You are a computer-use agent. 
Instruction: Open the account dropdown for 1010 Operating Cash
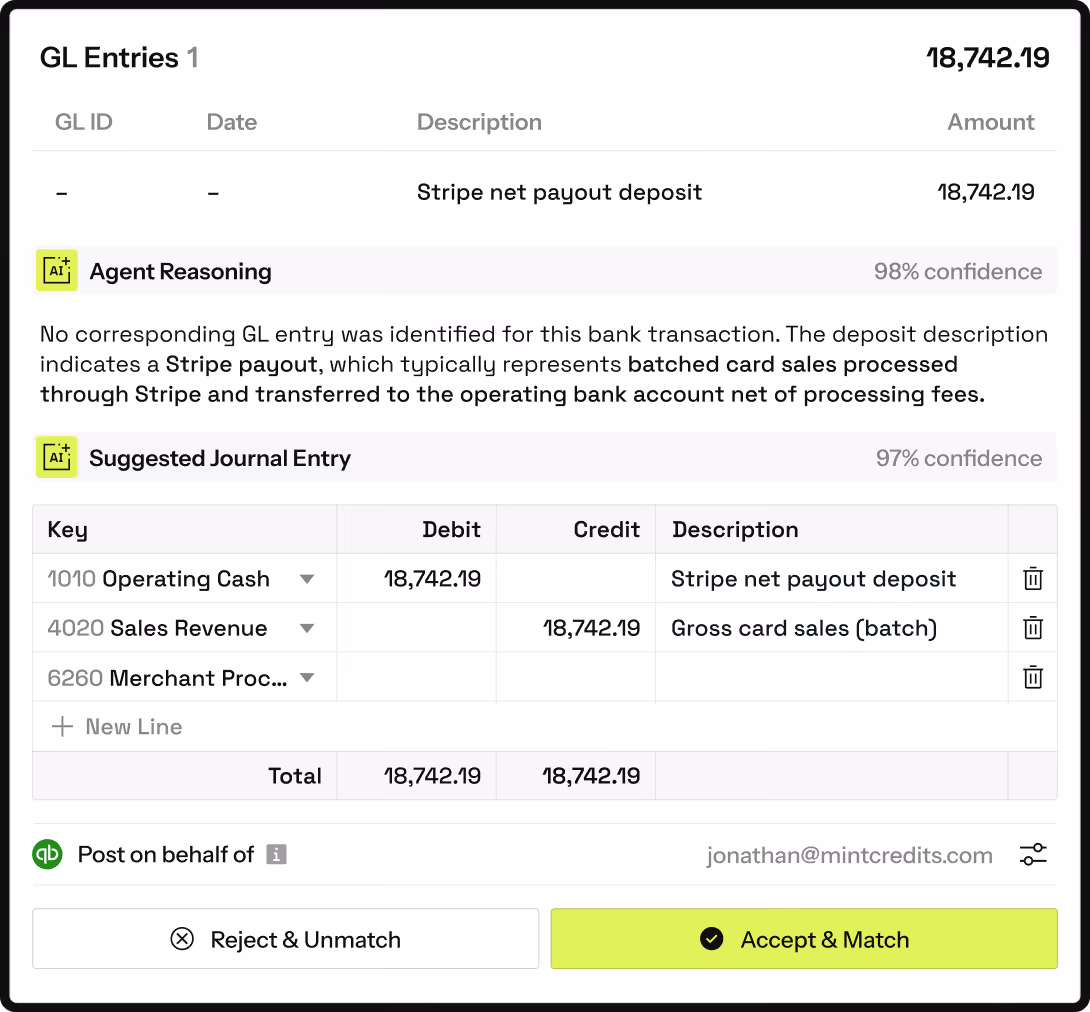[x=308, y=578]
